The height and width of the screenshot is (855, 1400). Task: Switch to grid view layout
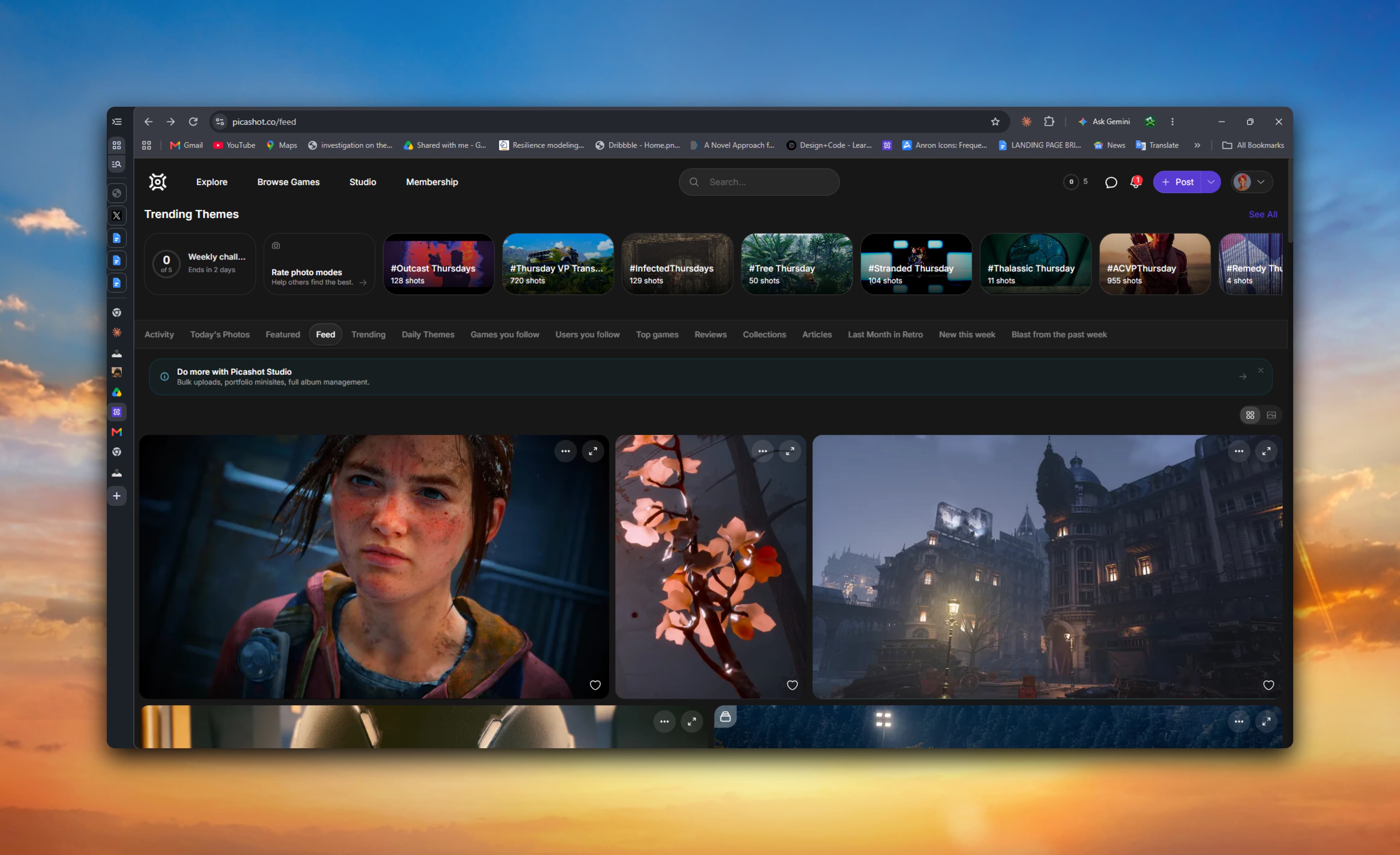click(x=1250, y=415)
